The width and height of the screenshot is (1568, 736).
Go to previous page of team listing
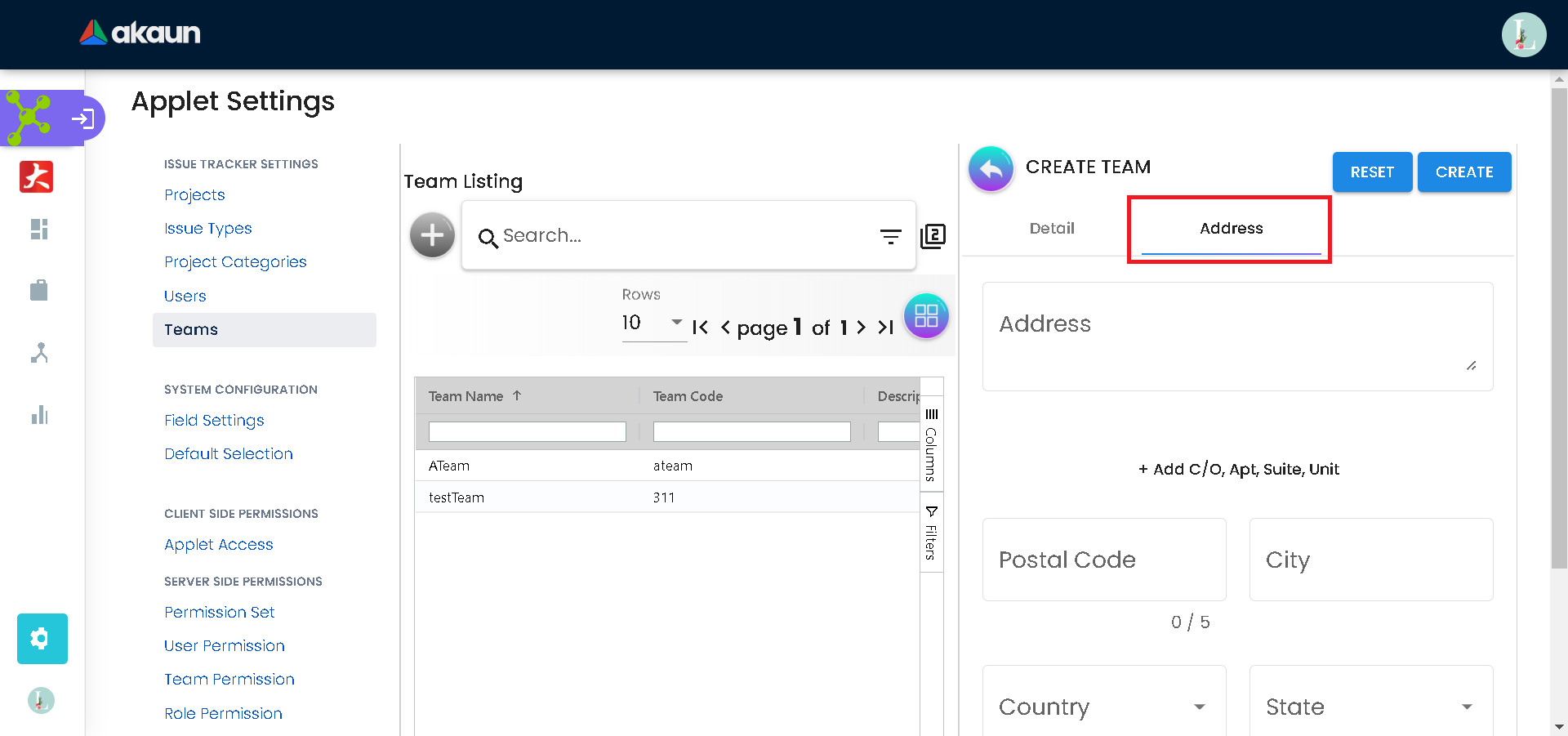point(725,328)
